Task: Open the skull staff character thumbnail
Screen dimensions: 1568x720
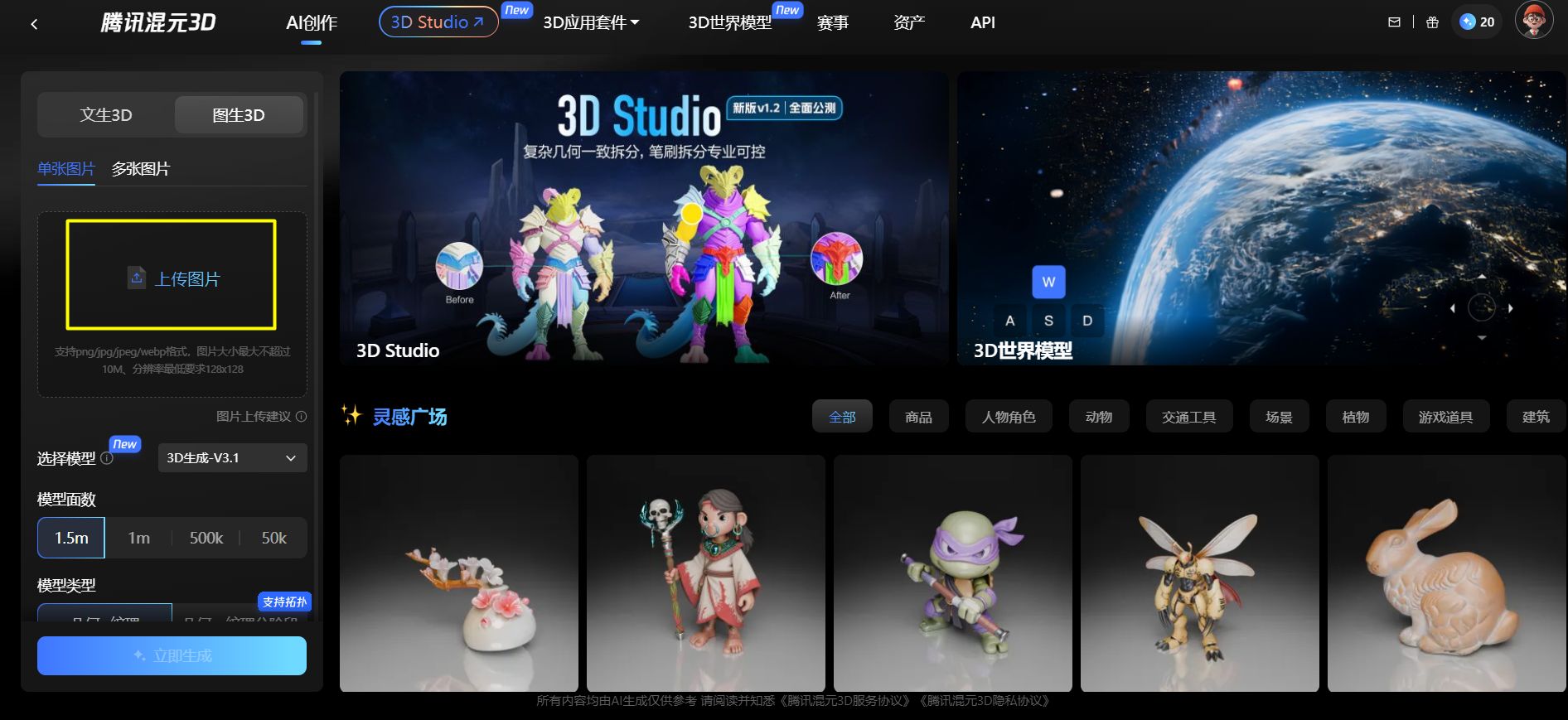Action: (706, 573)
